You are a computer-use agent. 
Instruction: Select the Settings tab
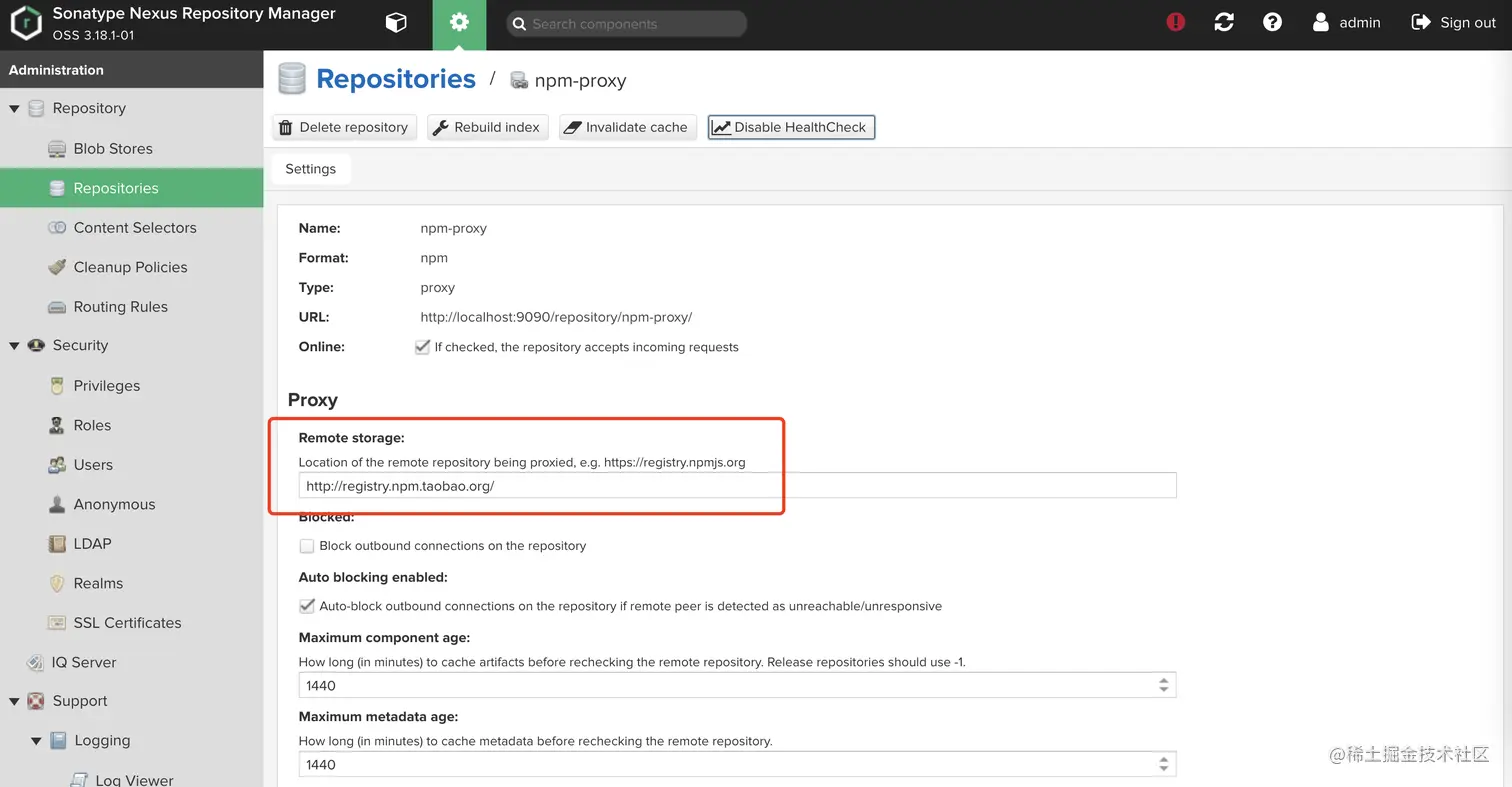310,169
